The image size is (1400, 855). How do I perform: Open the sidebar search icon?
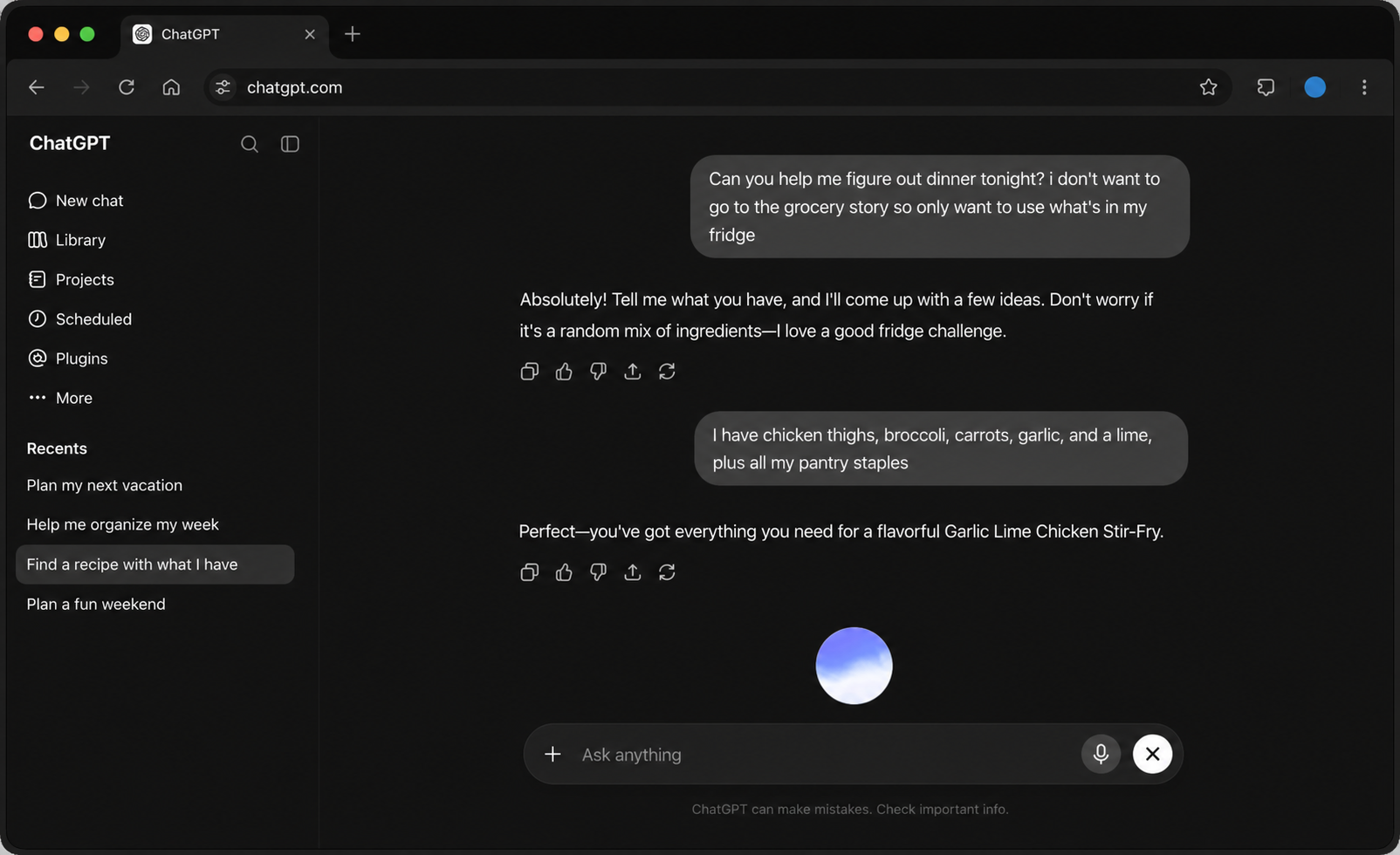(x=250, y=144)
